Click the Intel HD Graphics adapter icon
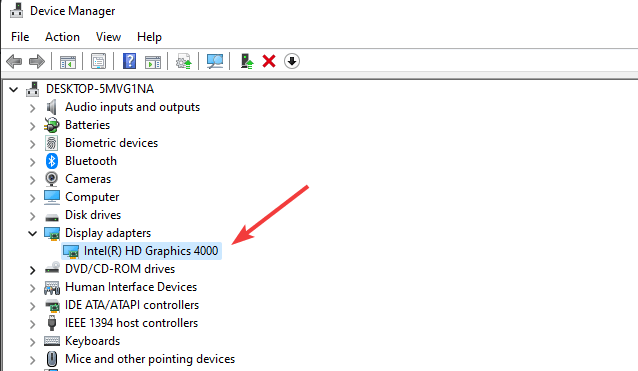This screenshot has height=371, width=638. point(71,251)
